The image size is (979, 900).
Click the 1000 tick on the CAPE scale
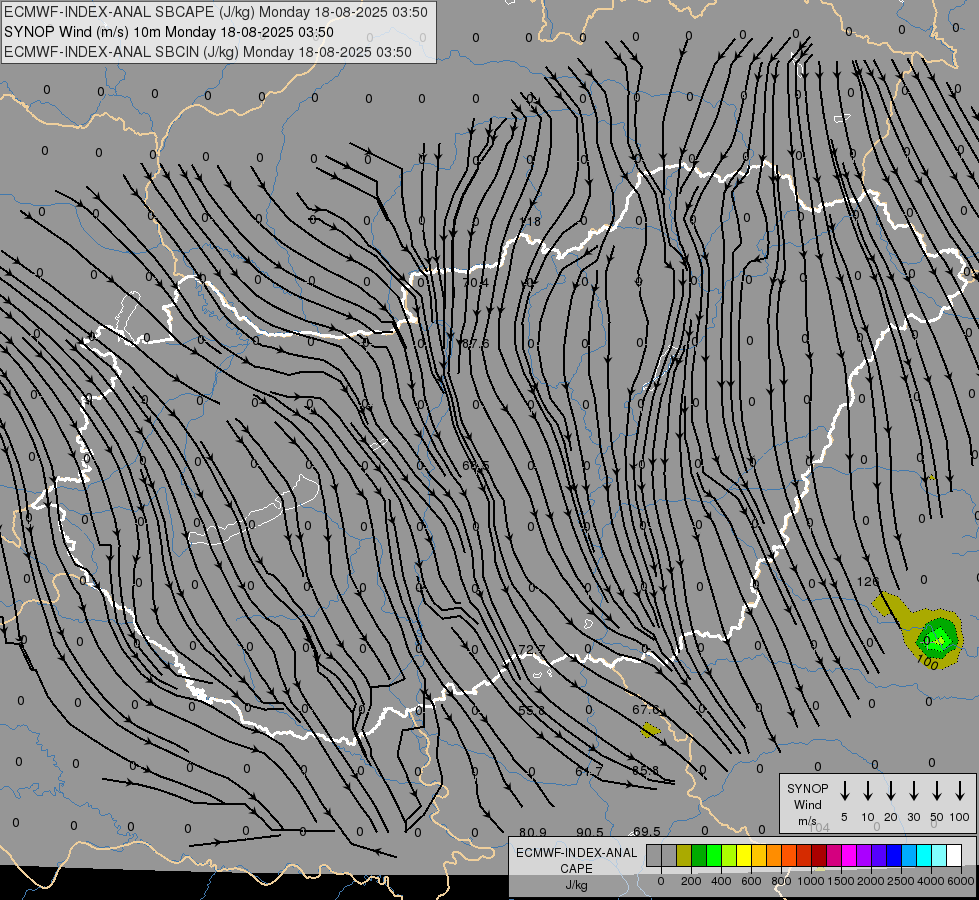(x=810, y=881)
